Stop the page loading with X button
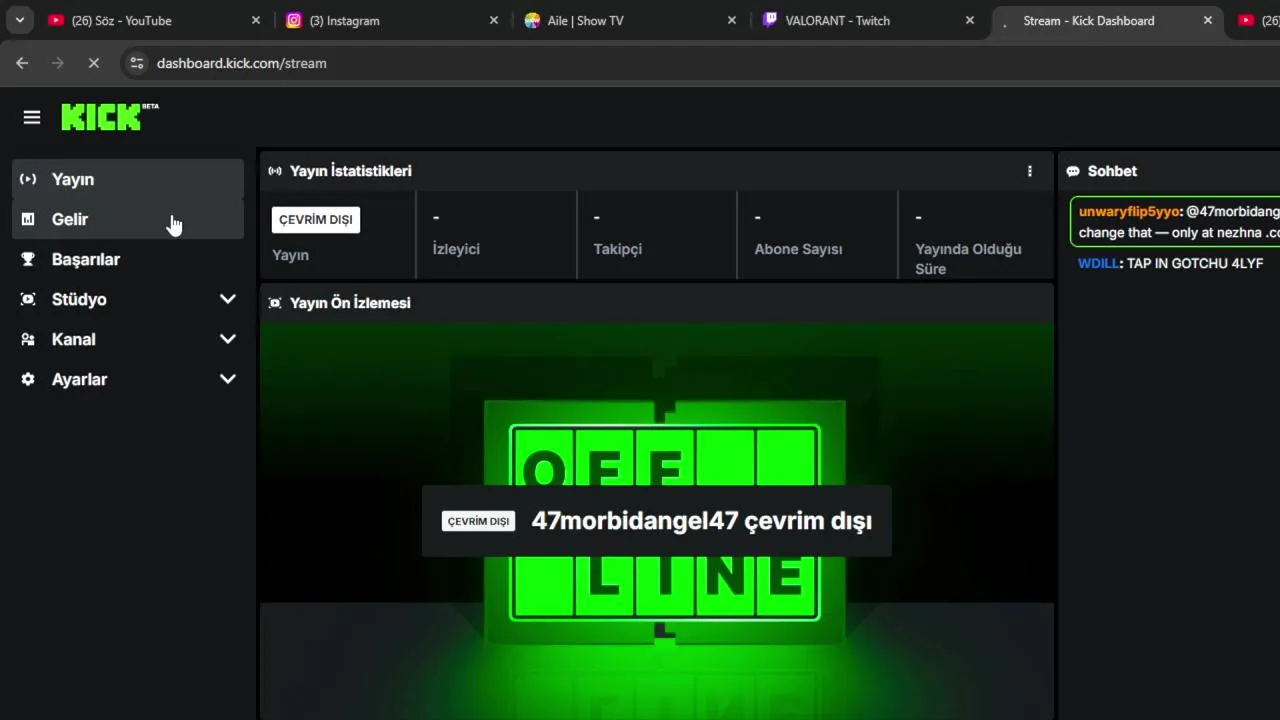The width and height of the screenshot is (1280, 720). coord(94,63)
